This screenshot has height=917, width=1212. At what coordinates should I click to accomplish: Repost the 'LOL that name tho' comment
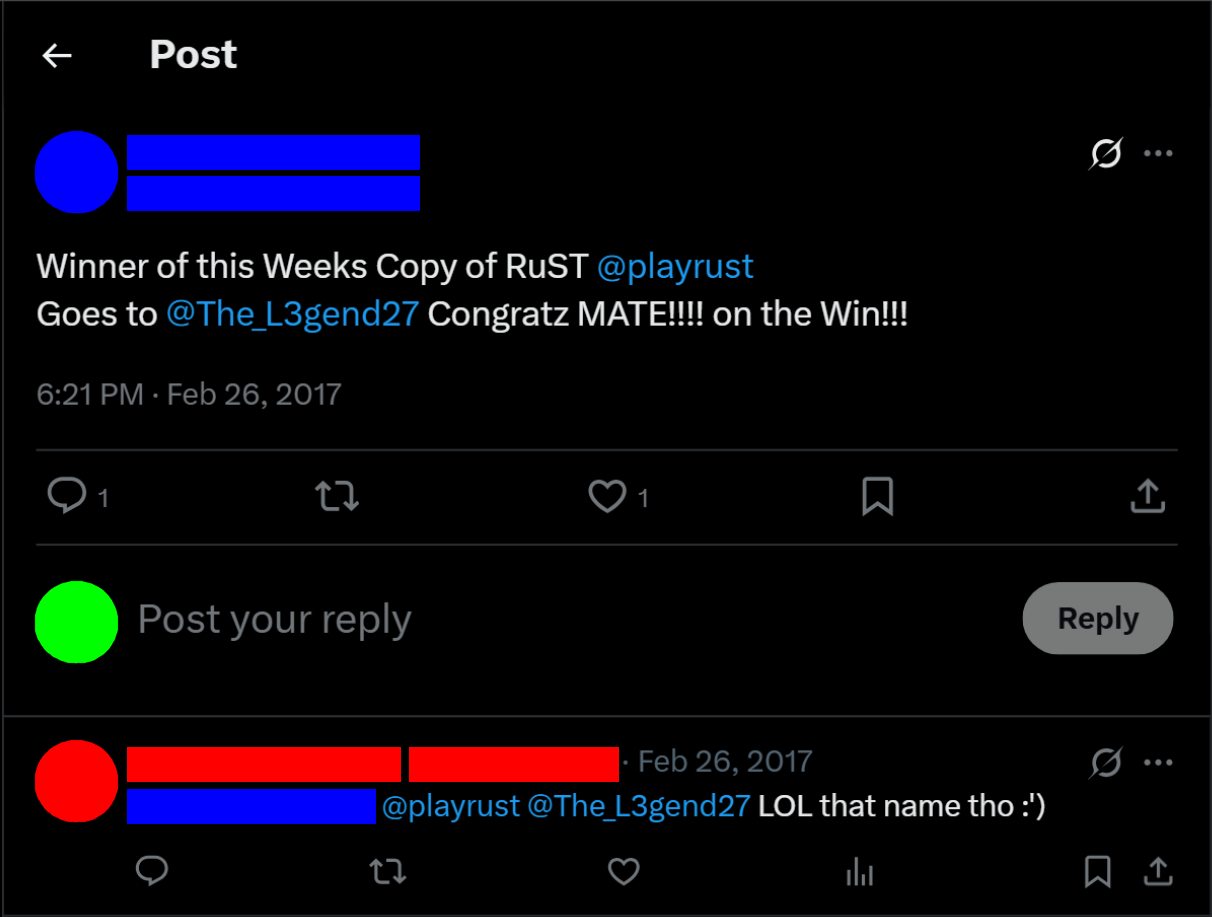tap(388, 872)
